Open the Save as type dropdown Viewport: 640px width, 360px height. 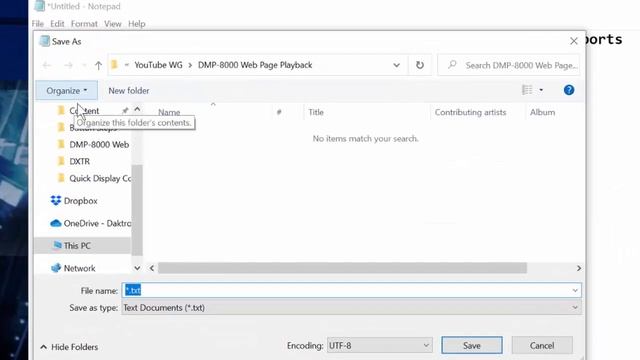(575, 307)
